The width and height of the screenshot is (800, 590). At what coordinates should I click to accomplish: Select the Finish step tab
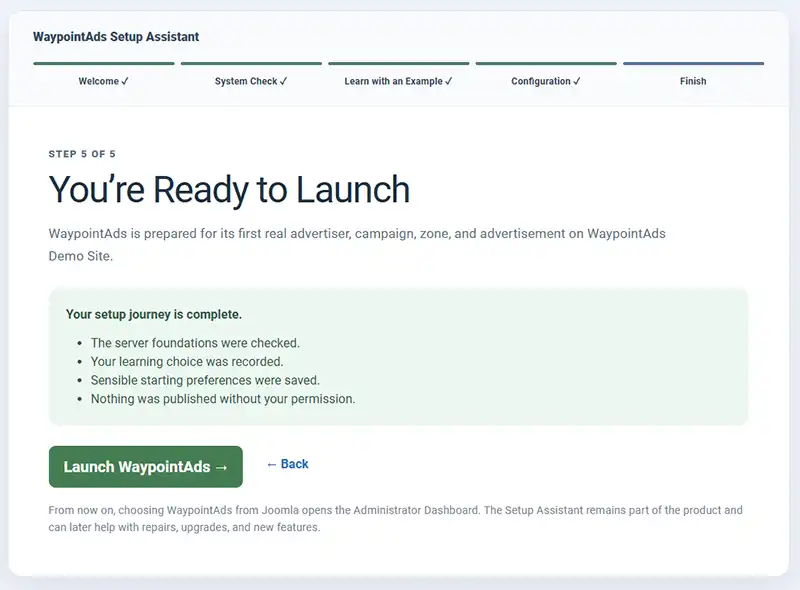(693, 81)
